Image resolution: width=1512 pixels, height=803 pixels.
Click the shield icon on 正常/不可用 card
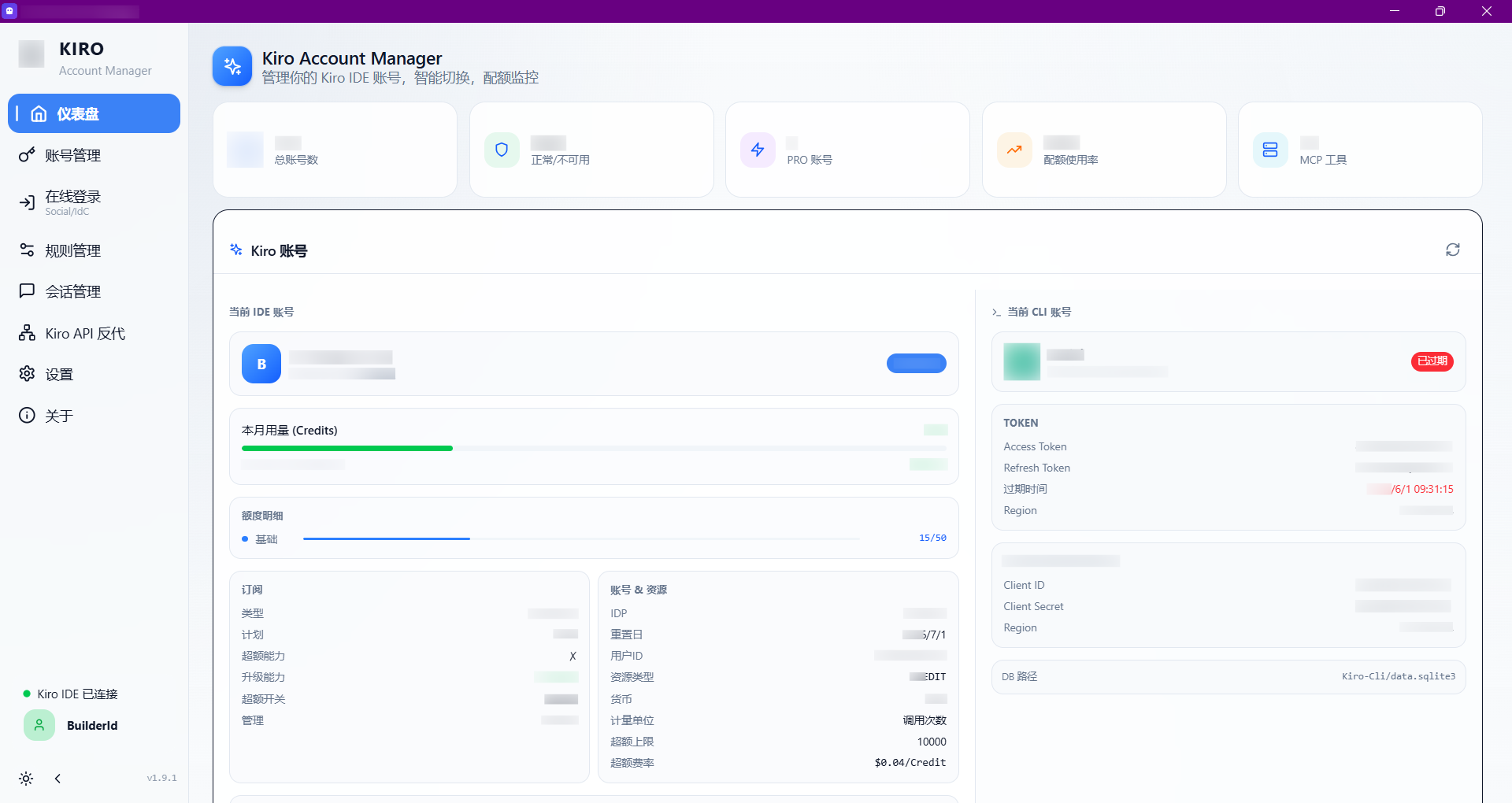(x=502, y=150)
